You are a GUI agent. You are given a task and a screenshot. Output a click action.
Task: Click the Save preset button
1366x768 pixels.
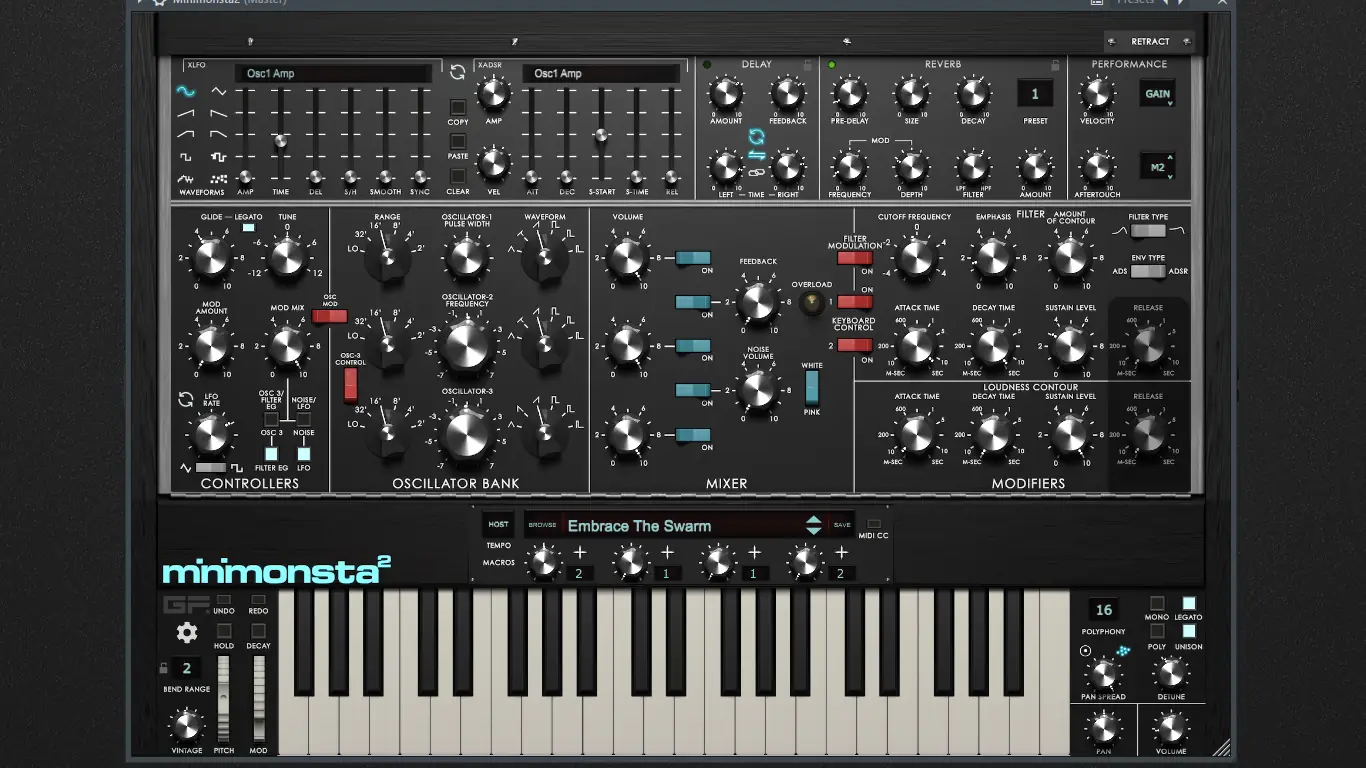click(x=842, y=525)
